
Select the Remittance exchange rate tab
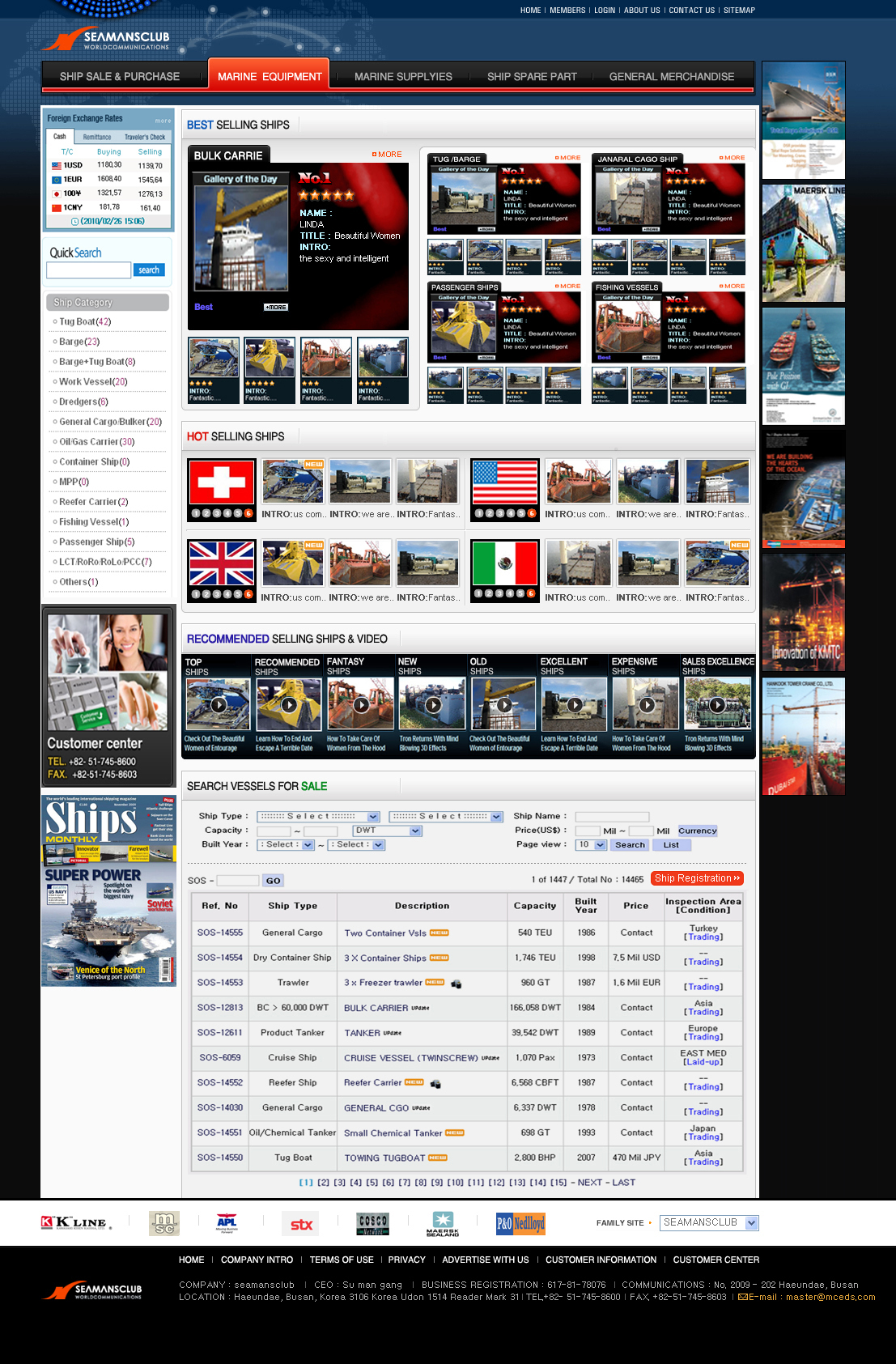(x=97, y=137)
